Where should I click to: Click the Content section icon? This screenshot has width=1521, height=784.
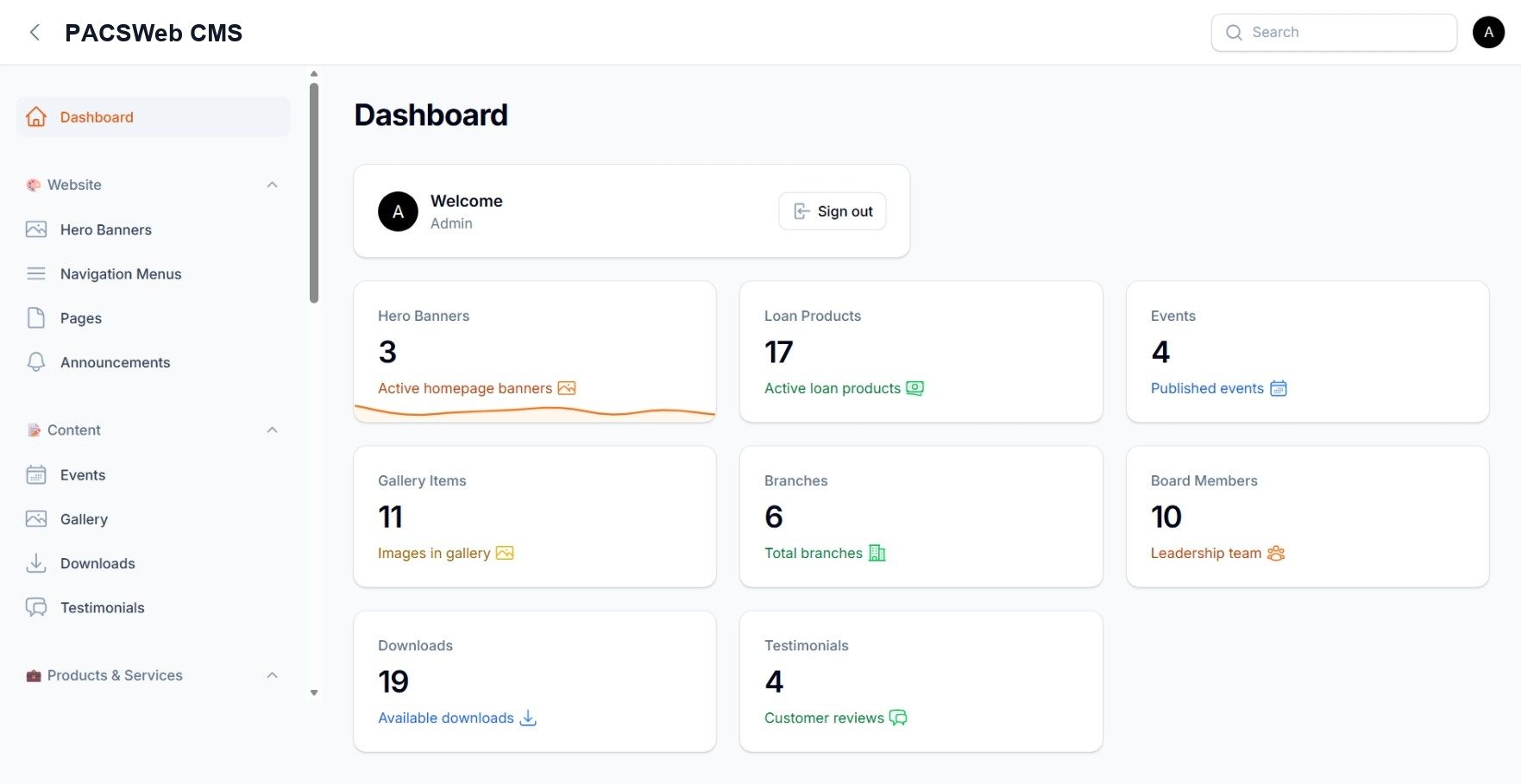click(x=34, y=430)
